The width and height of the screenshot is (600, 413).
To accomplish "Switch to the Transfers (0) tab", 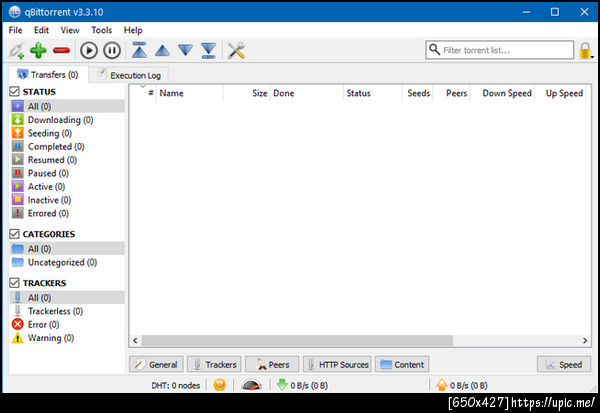I will (48, 74).
